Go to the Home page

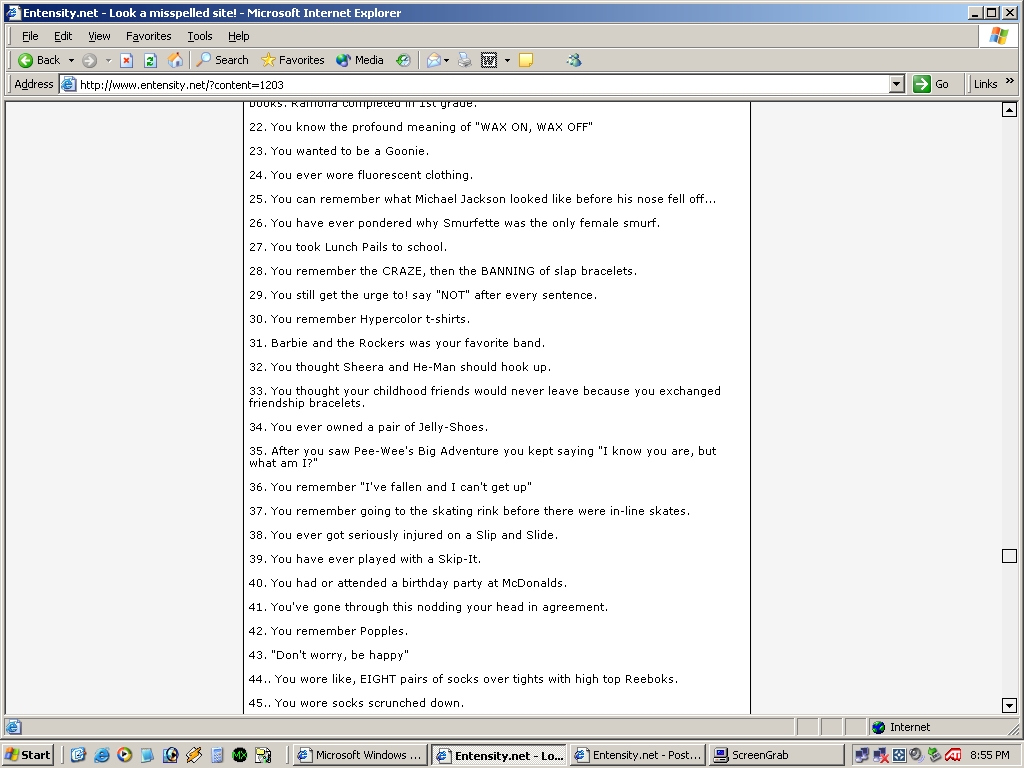point(175,61)
